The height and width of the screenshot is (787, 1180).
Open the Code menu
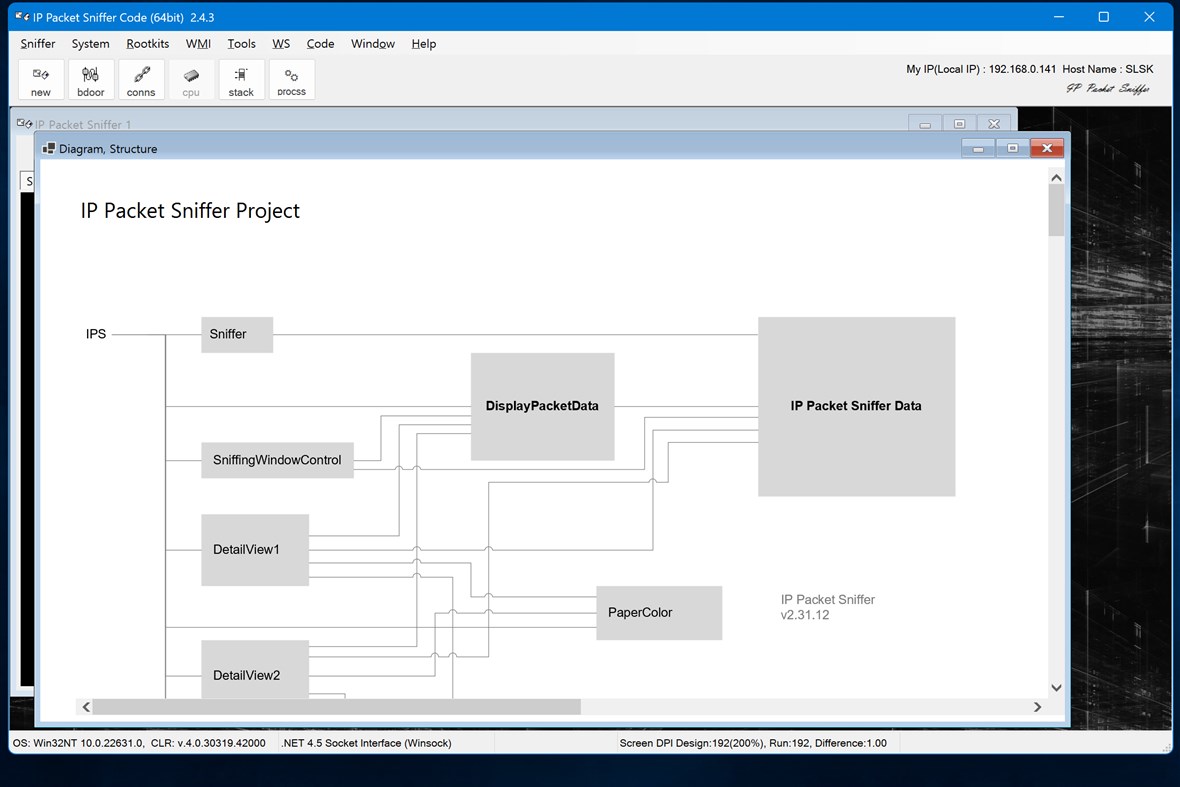coord(320,44)
